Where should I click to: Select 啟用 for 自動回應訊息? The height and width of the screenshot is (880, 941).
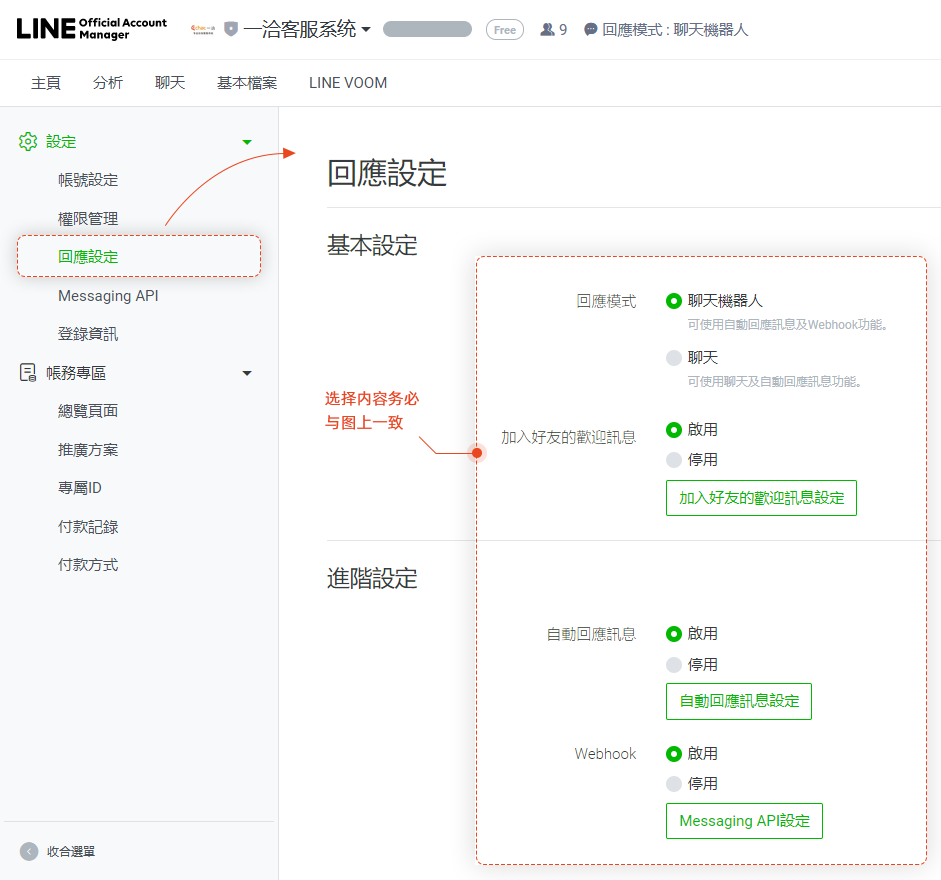674,634
